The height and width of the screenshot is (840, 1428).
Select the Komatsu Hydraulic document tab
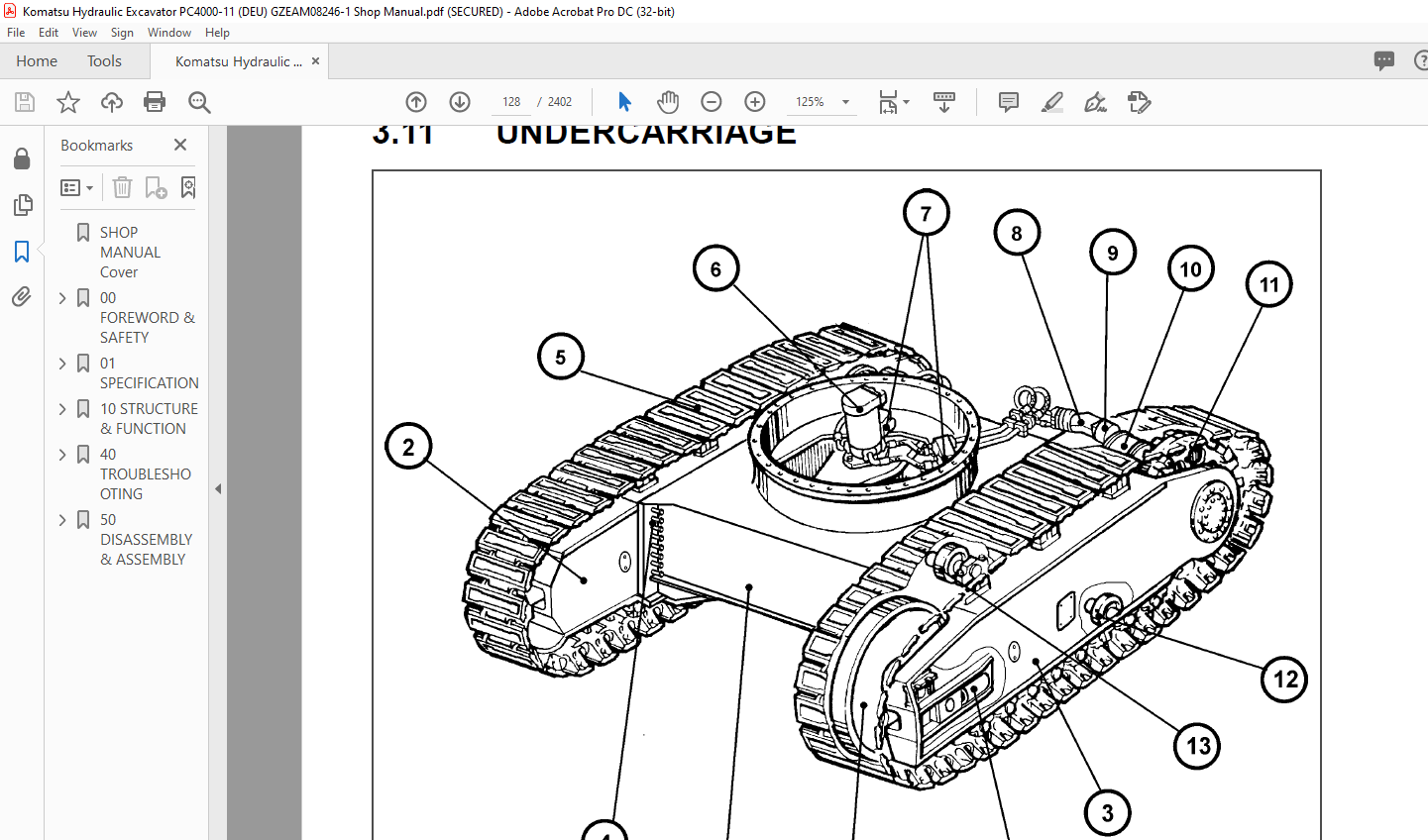239,61
